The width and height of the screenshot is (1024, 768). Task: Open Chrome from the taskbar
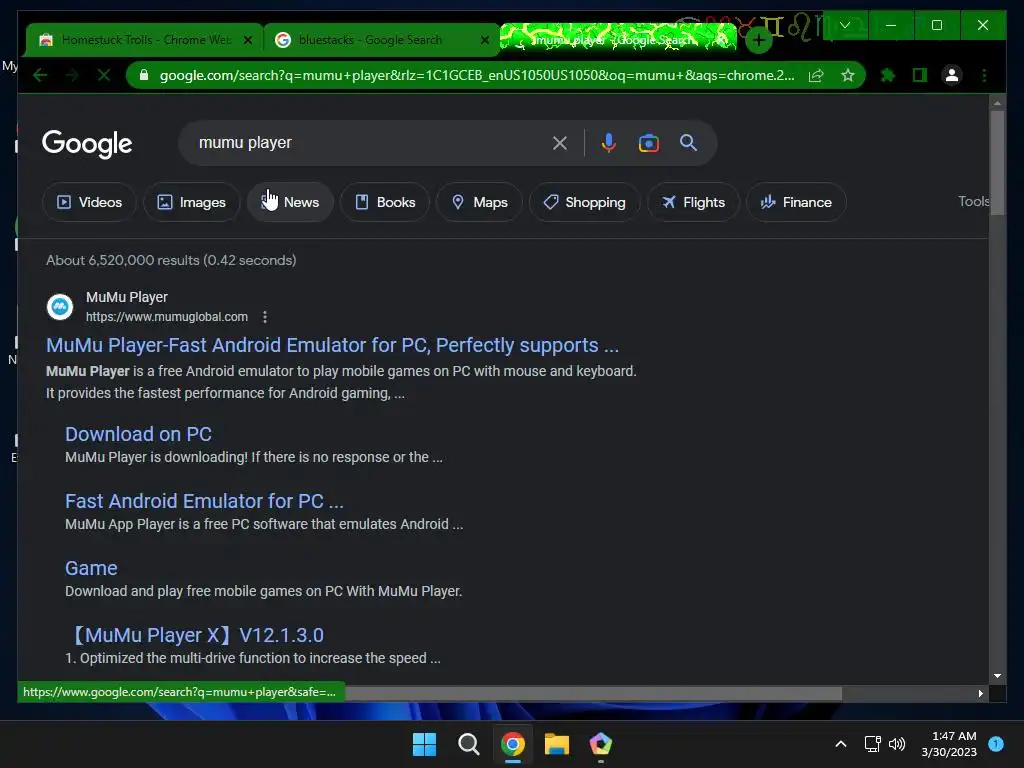[x=513, y=744]
